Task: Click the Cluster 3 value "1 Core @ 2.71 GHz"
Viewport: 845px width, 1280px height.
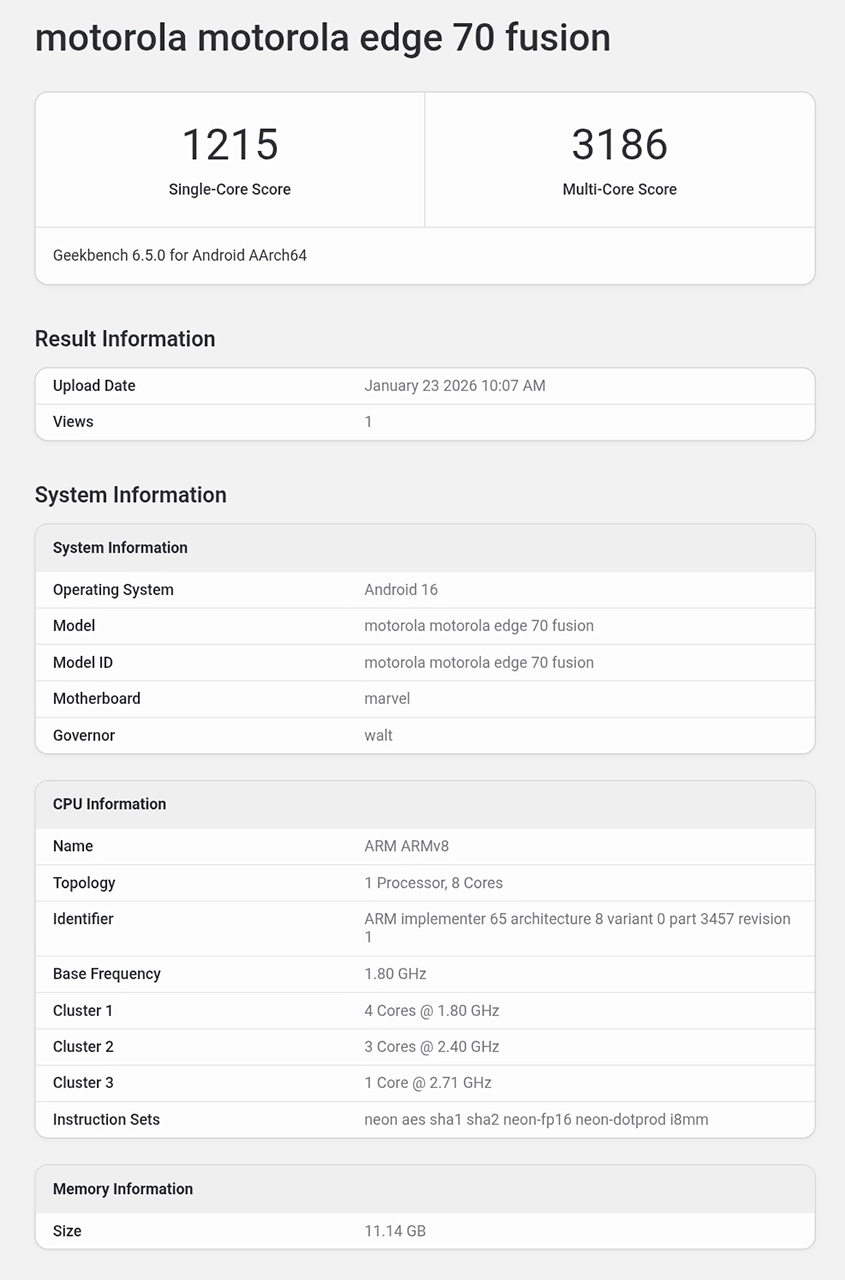Action: click(427, 1083)
